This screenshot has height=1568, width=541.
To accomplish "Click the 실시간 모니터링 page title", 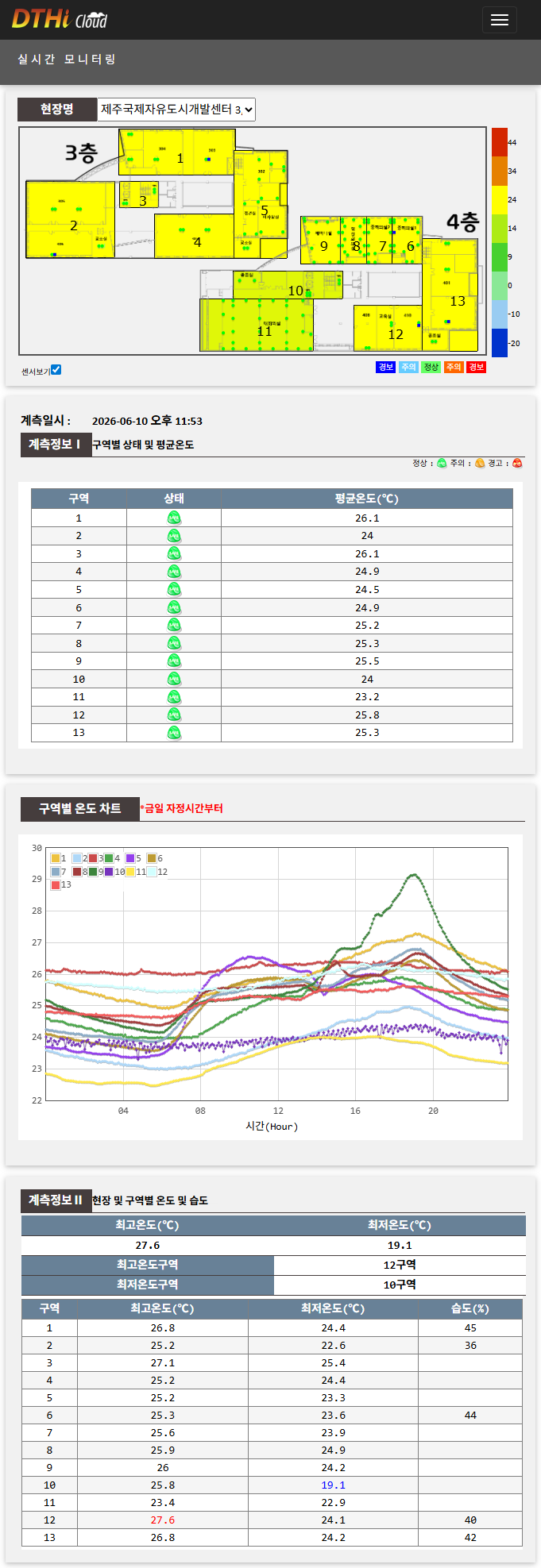I will [67, 59].
